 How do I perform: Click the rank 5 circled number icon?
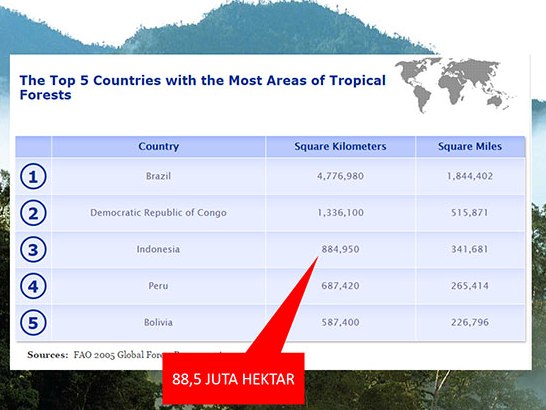(x=33, y=323)
